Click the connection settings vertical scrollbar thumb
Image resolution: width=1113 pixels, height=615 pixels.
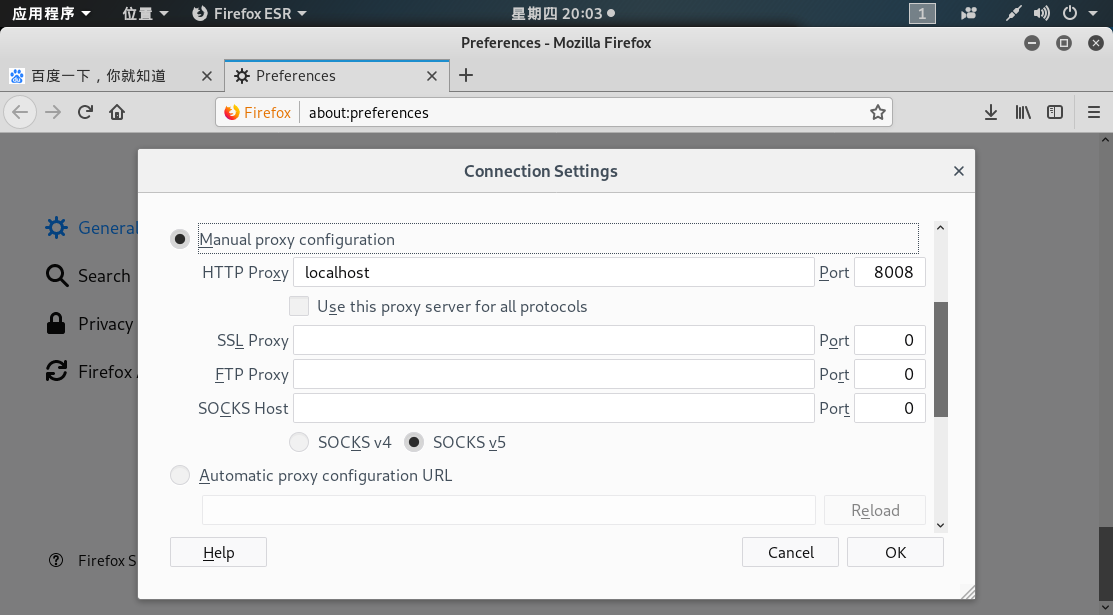[x=940, y=358]
